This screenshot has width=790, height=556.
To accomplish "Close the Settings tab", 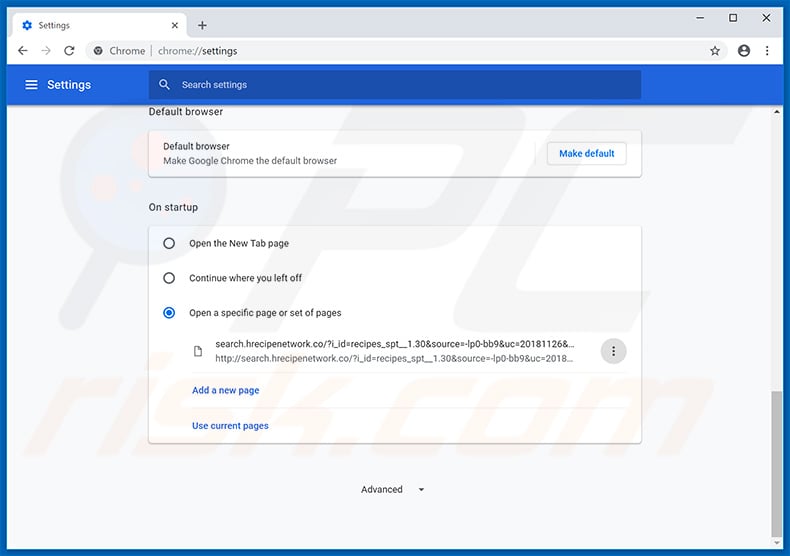I will (175, 25).
